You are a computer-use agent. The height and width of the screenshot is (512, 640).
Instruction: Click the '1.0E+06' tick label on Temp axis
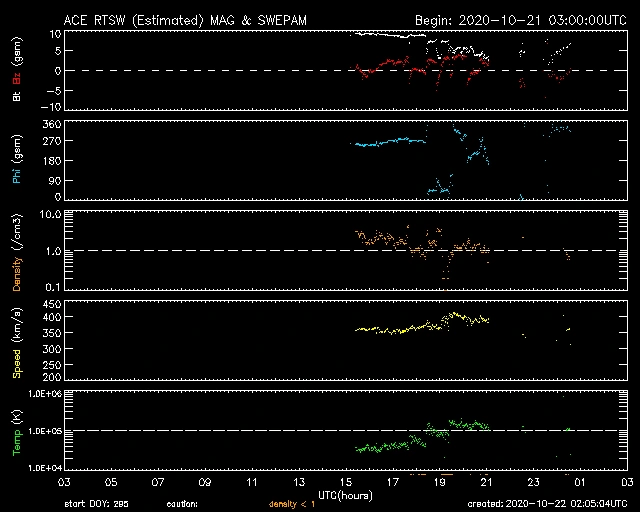pos(45,394)
